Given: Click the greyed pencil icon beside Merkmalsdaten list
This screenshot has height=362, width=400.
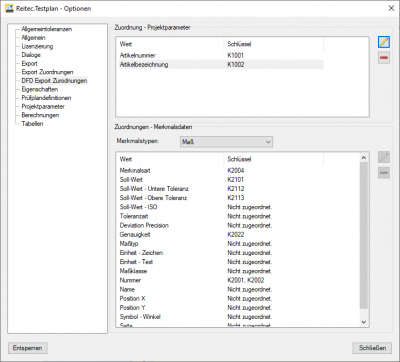Looking at the screenshot, I should (384, 157).
